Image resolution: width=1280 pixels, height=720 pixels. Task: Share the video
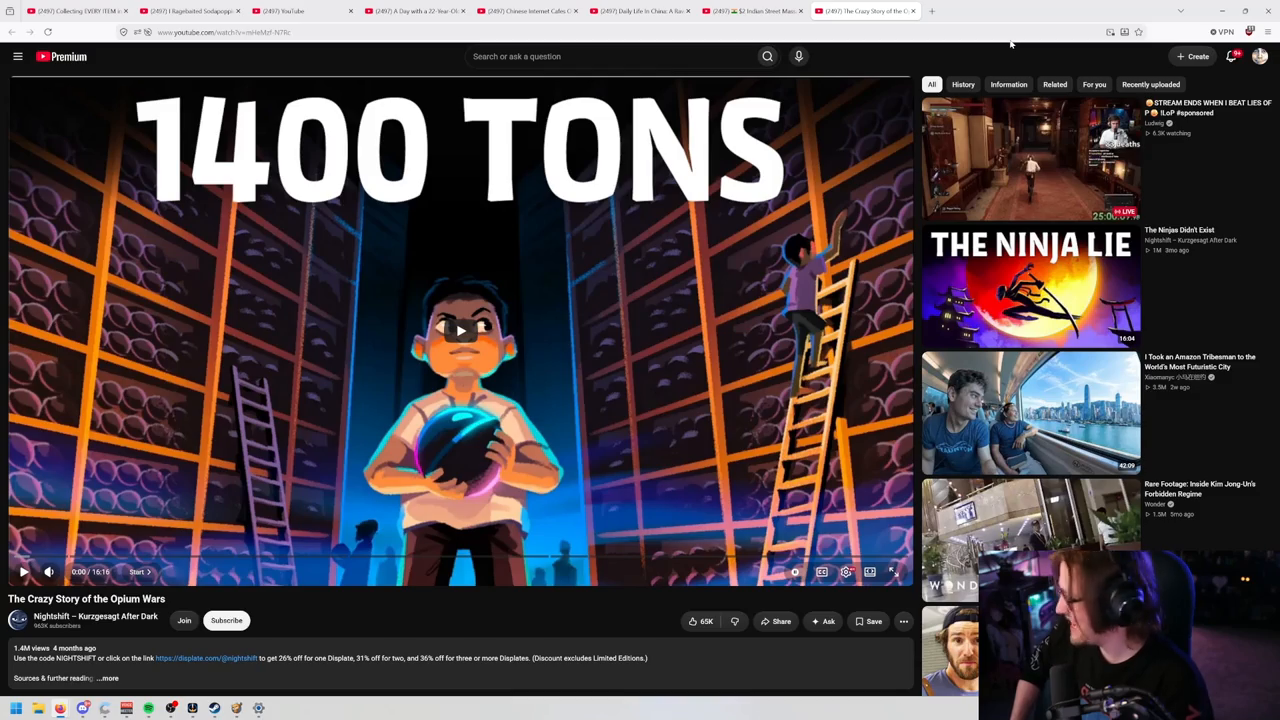click(x=775, y=621)
